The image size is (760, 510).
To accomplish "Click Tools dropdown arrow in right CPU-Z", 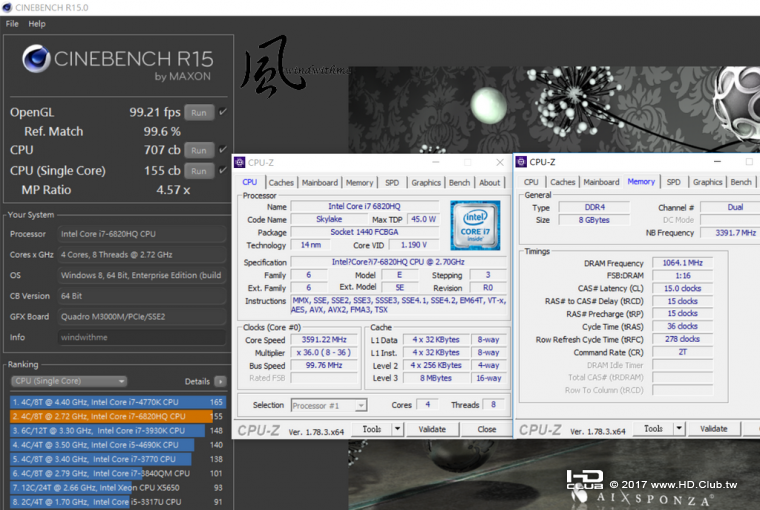I will coord(679,429).
